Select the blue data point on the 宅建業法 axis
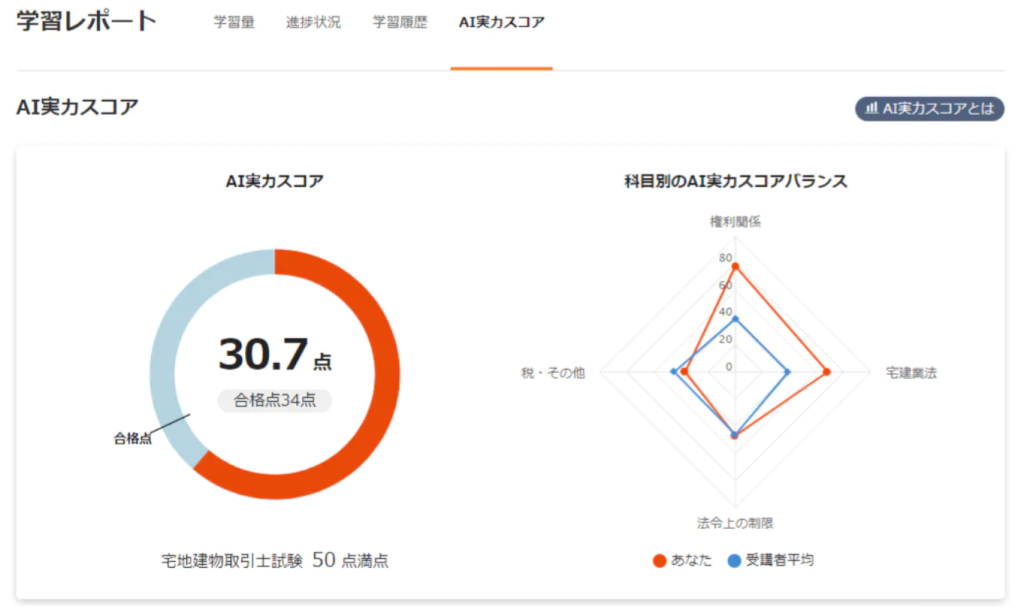This screenshot has width=1024, height=607. pos(788,373)
